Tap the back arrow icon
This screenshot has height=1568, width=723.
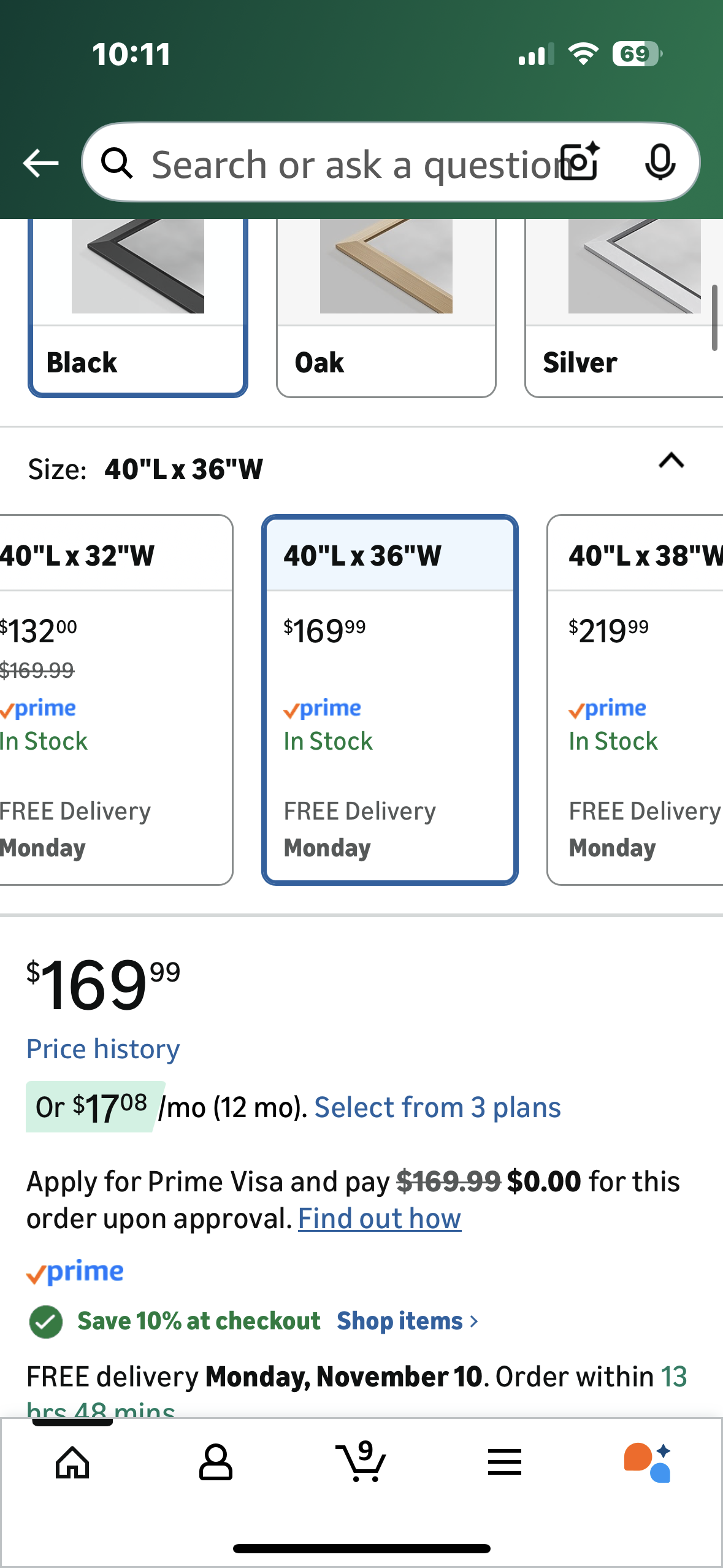pyautogui.click(x=40, y=163)
